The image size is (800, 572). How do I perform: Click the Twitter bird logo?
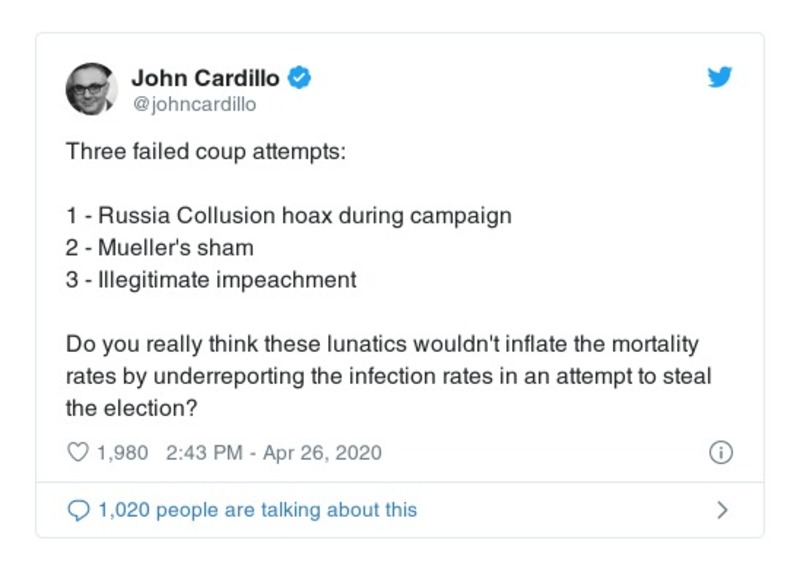(x=720, y=78)
